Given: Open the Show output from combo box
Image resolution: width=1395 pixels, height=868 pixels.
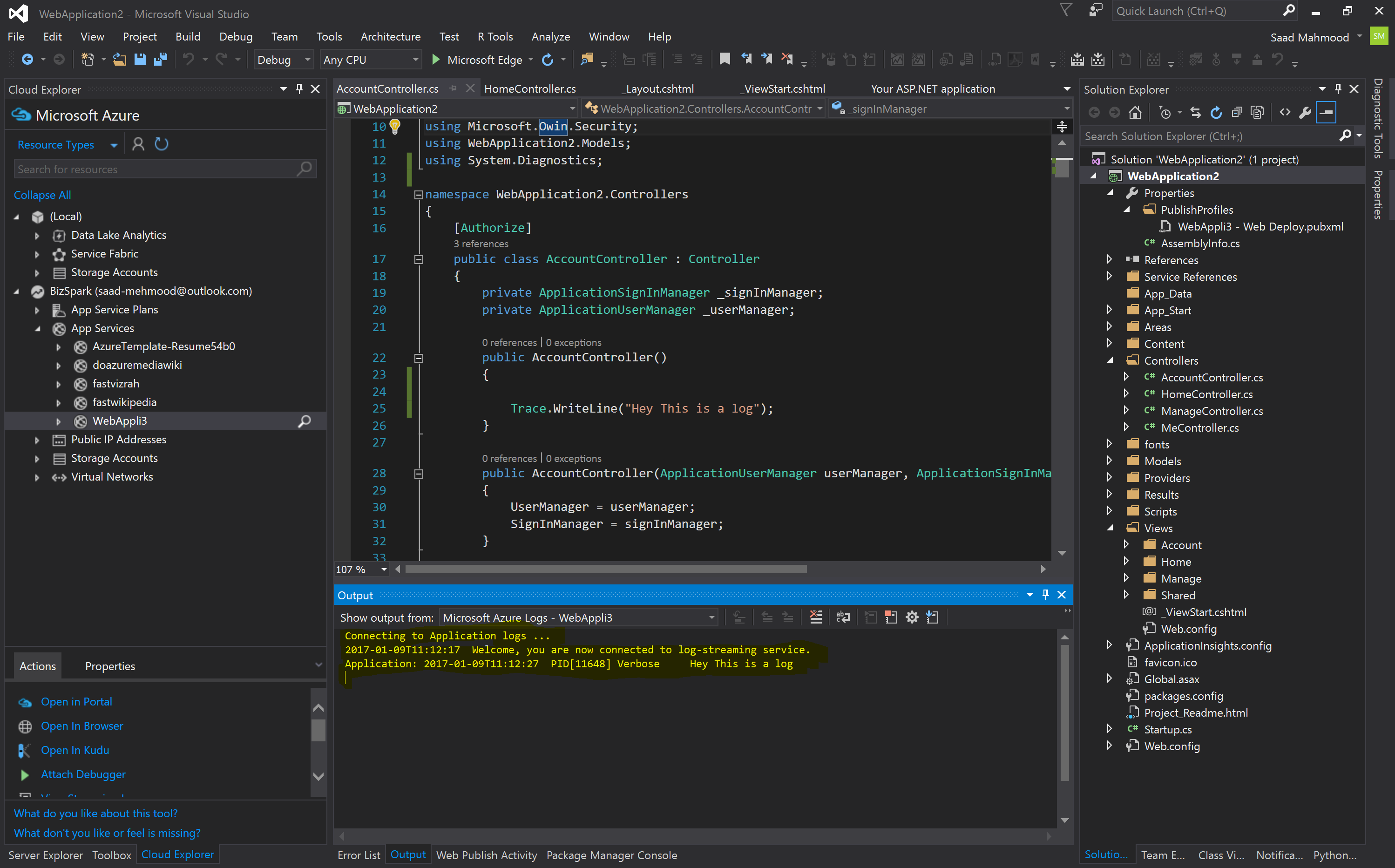Looking at the screenshot, I should (578, 617).
